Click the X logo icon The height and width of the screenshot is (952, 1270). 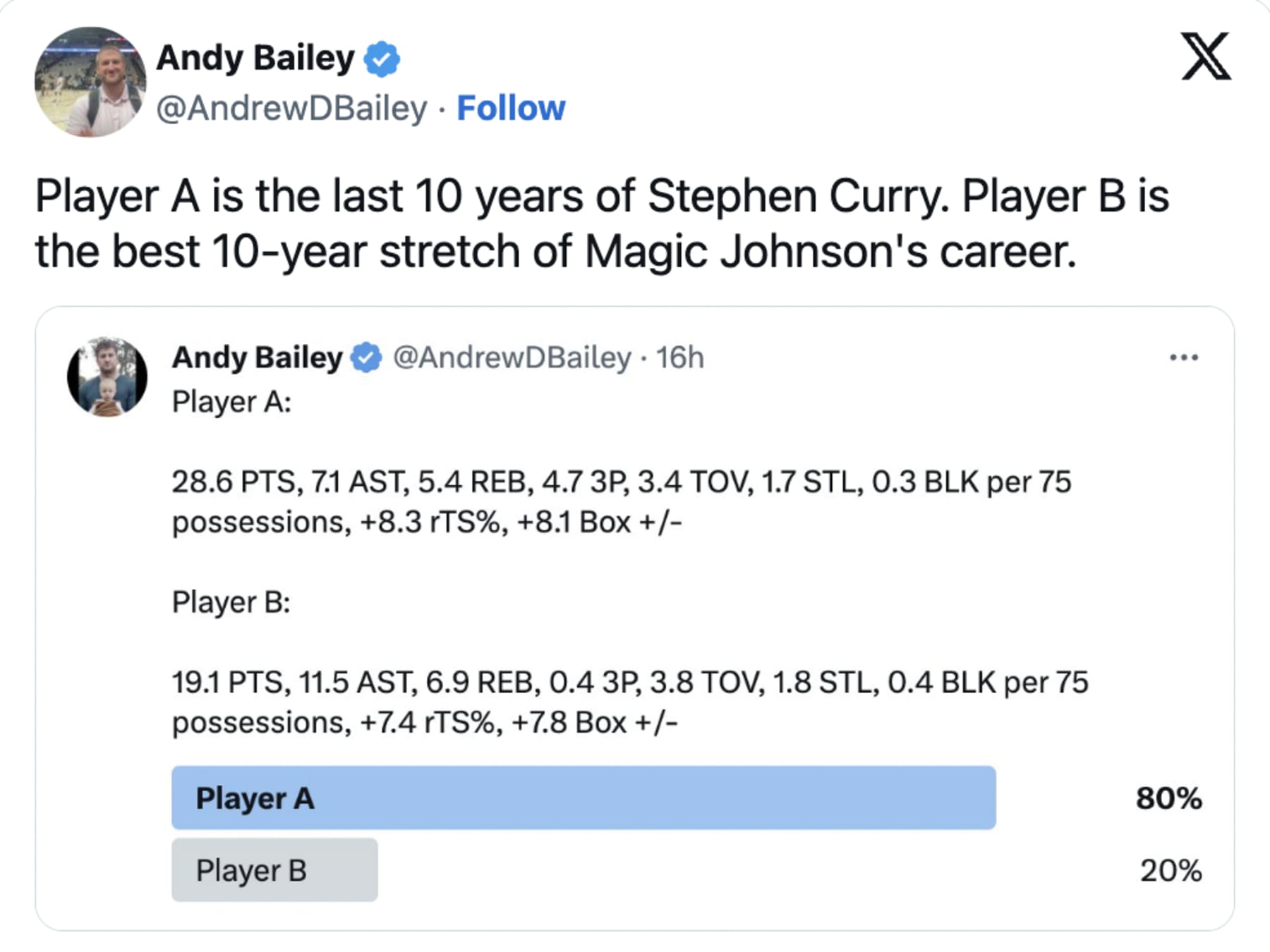1206,56
